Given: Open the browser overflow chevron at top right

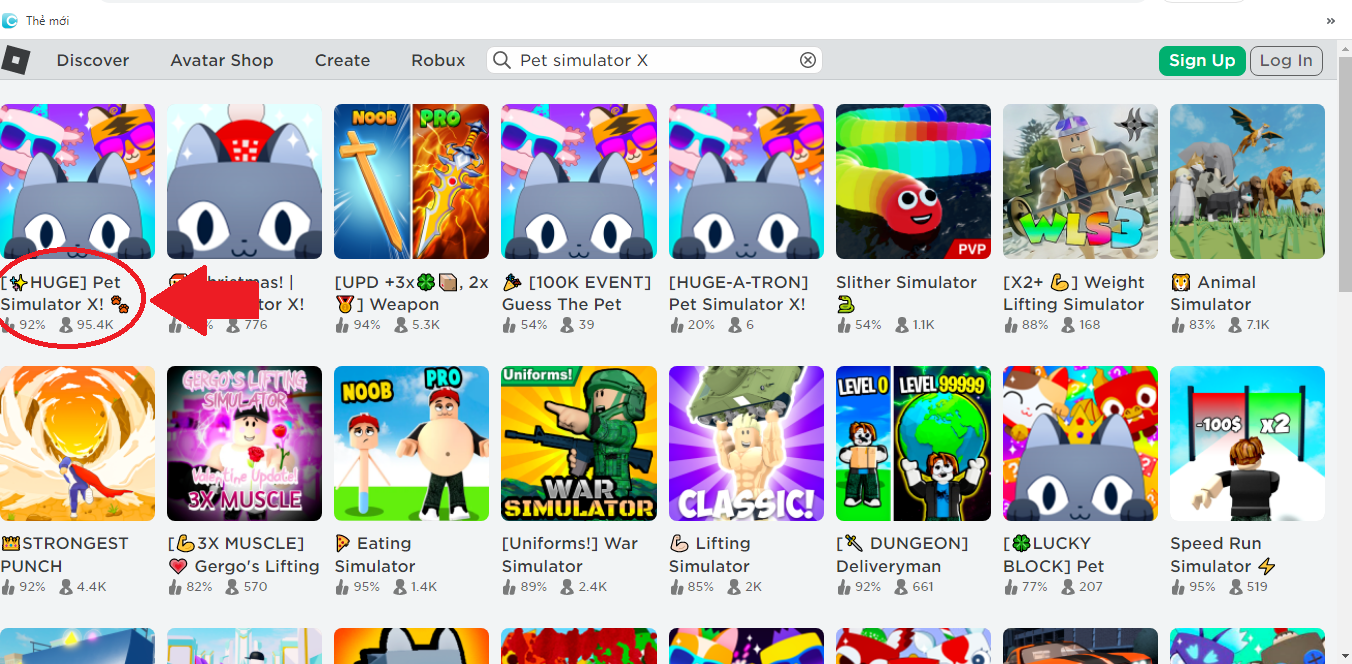Looking at the screenshot, I should (x=1331, y=20).
